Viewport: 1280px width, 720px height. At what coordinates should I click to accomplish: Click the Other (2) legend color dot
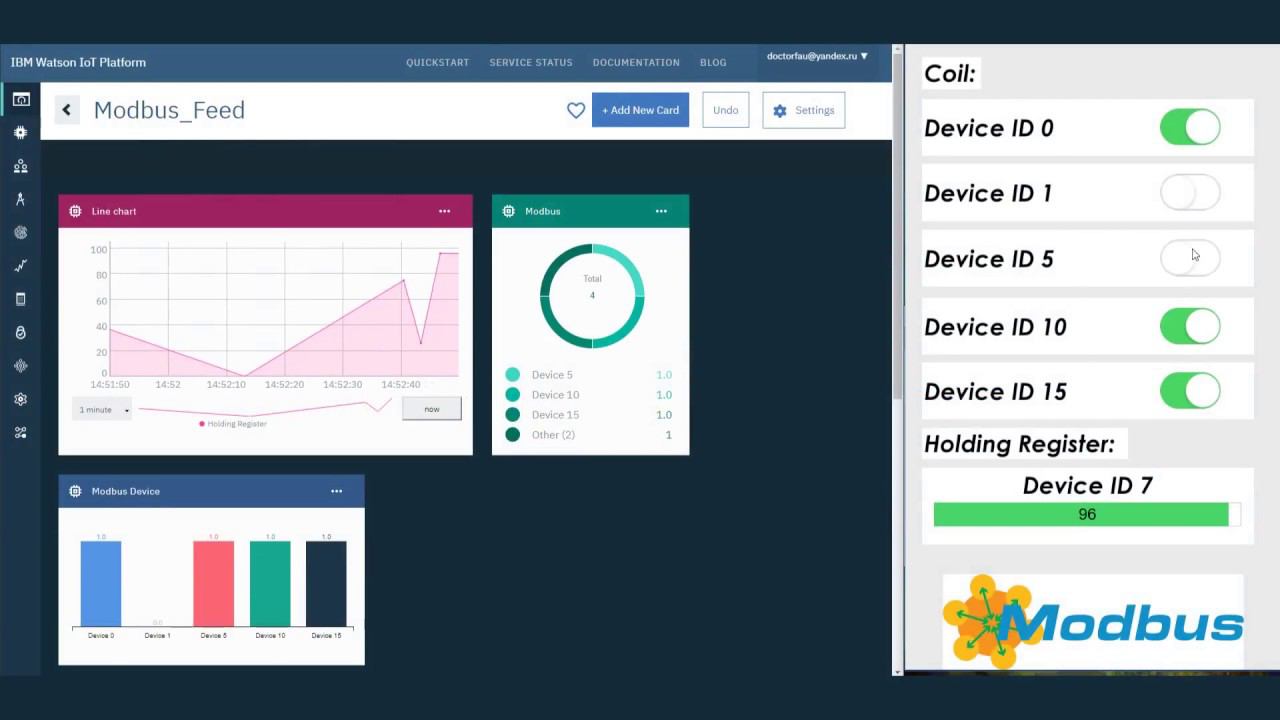(513, 434)
